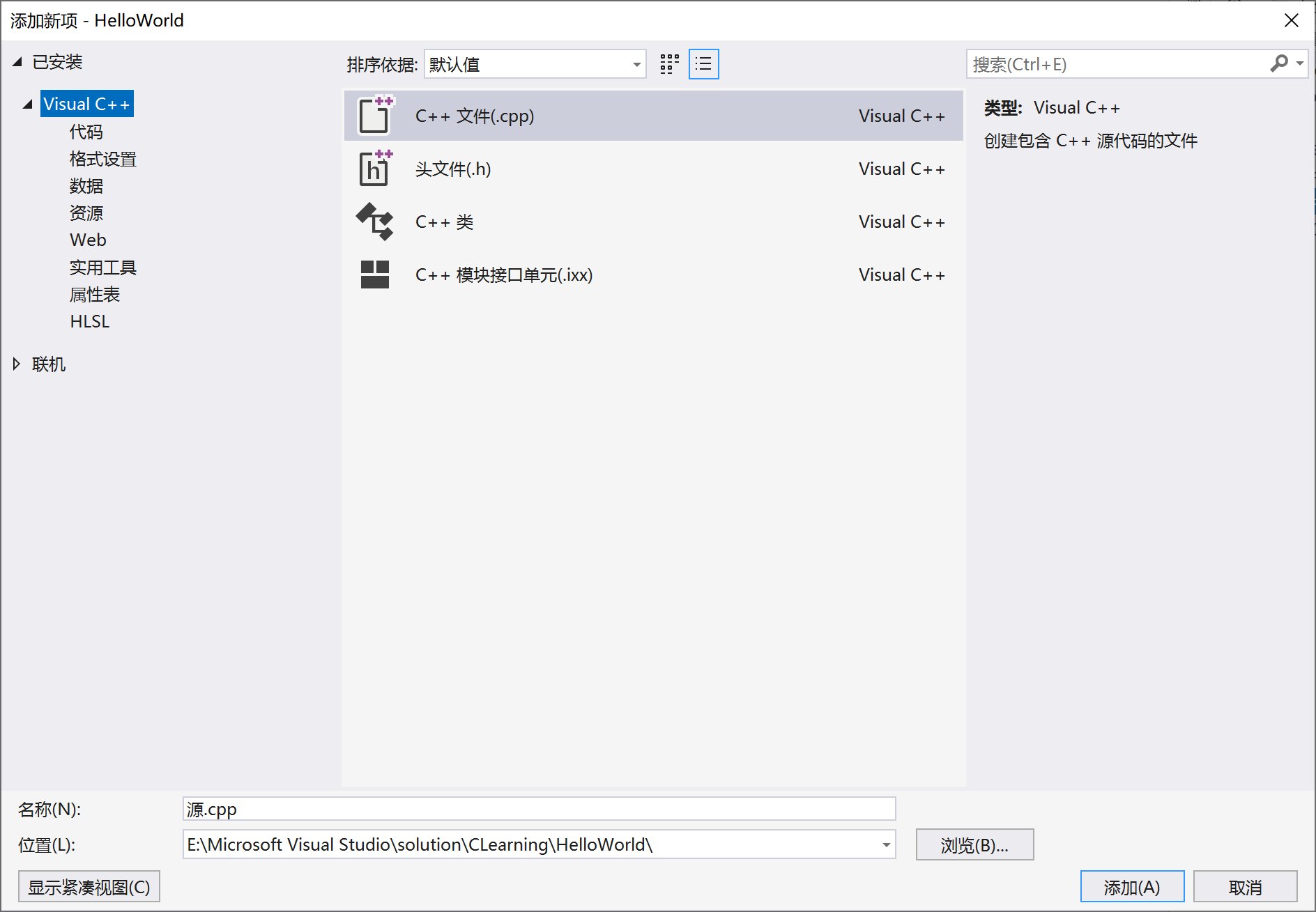1316x912 pixels.
Task: Click Visual C++ type in 头文件(.h) row
Action: click(x=902, y=169)
